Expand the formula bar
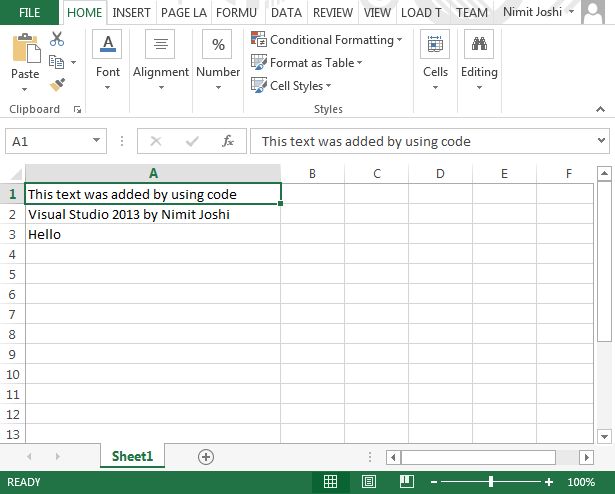This screenshot has width=615, height=494. click(x=601, y=140)
